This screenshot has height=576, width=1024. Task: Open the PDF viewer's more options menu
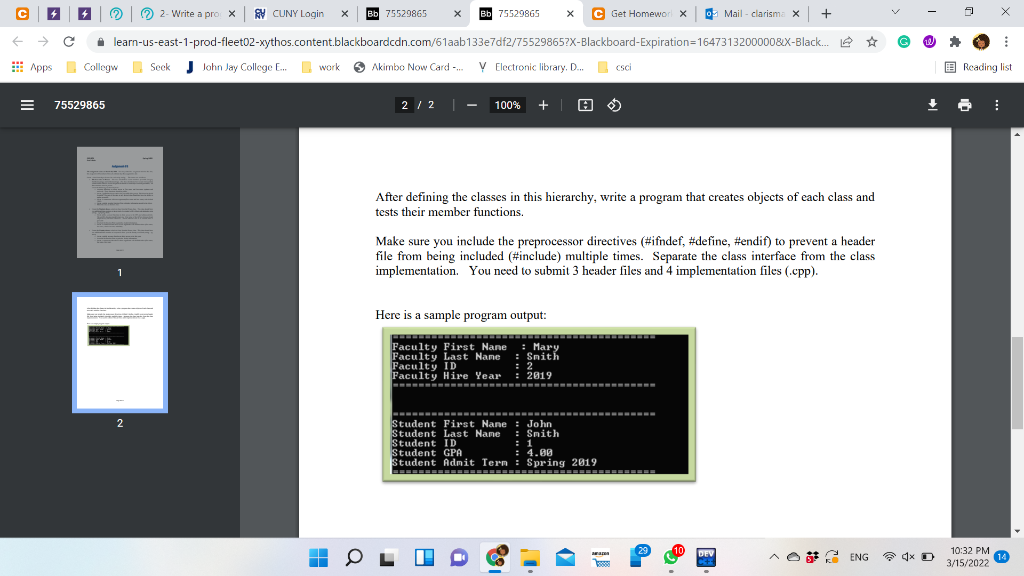tap(996, 104)
